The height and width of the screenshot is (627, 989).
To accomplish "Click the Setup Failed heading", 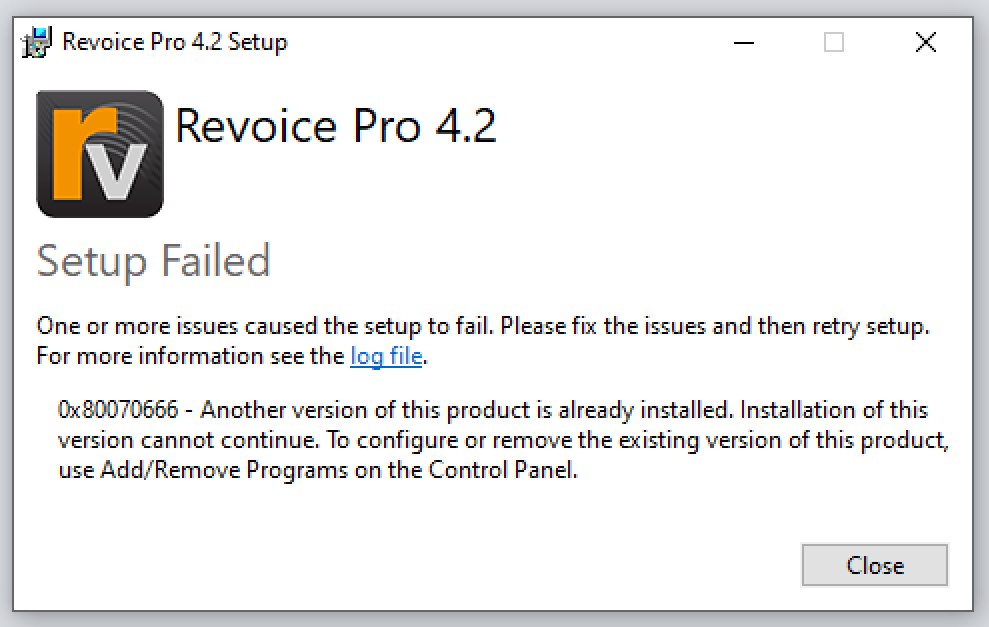I will click(153, 261).
